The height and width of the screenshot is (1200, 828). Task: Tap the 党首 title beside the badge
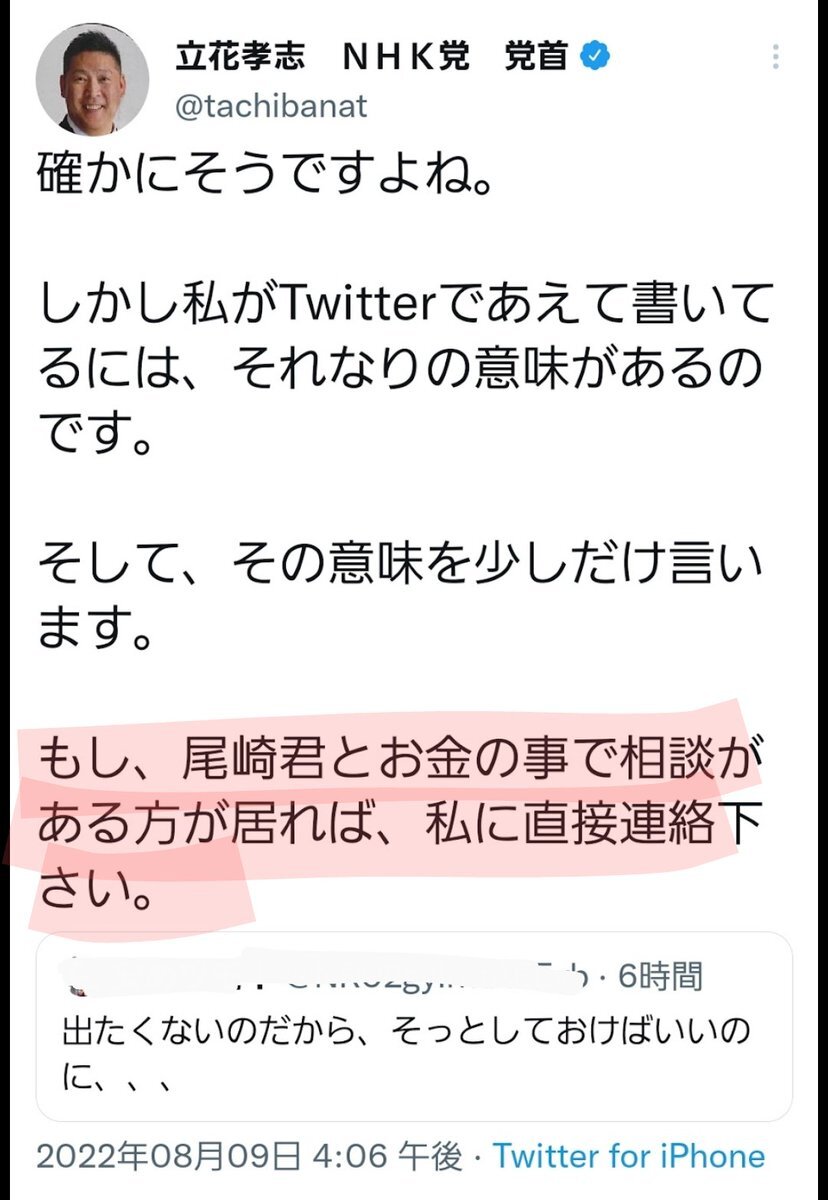point(538,58)
